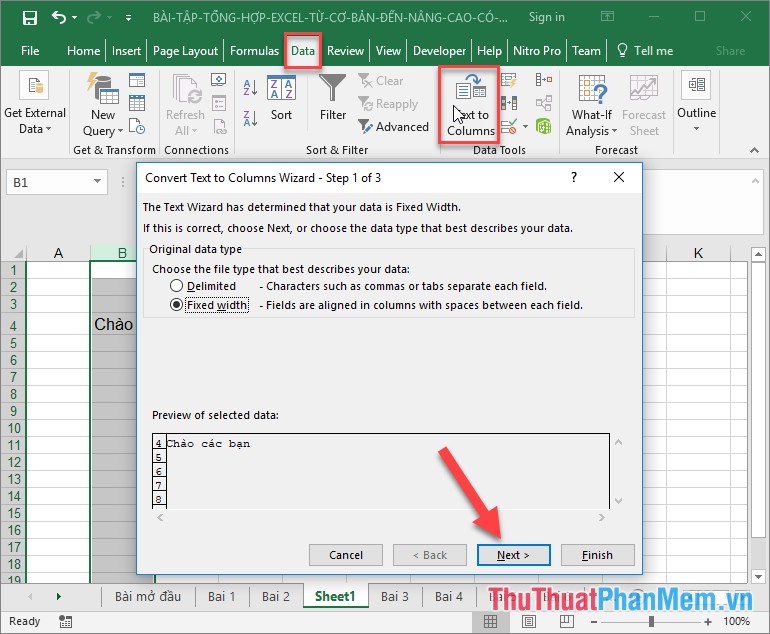Select the Delimited radio option
This screenshot has height=634, width=770.
pos(176,286)
